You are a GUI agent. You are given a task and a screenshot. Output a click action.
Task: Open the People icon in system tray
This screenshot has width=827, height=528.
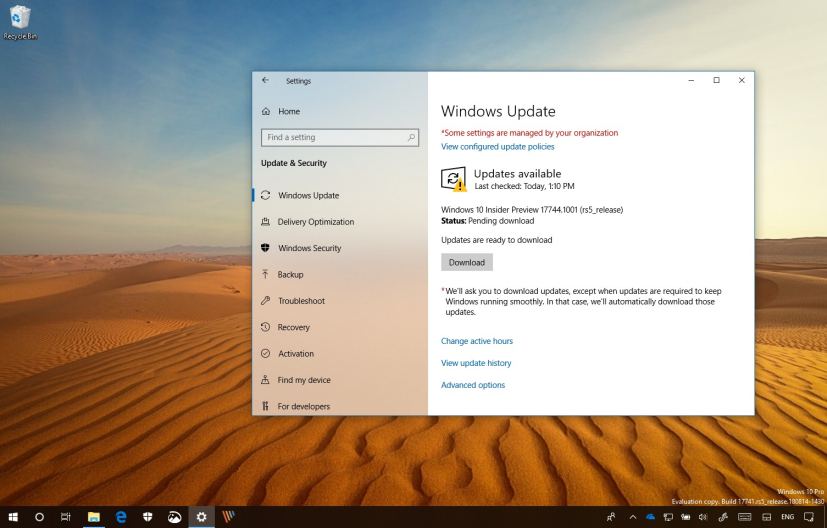click(x=611, y=517)
